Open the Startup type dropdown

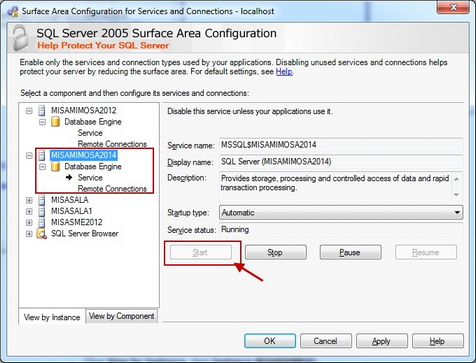(457, 212)
